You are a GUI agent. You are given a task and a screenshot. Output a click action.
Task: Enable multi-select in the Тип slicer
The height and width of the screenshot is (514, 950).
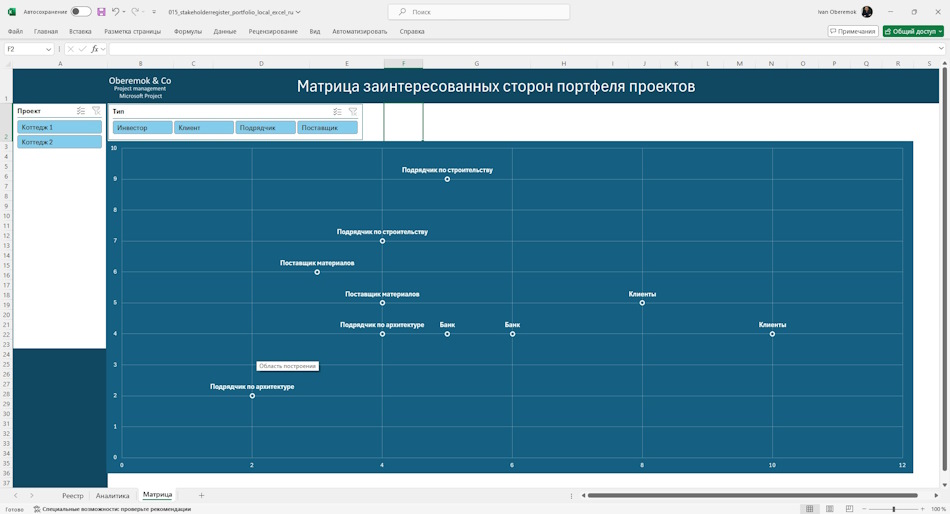[337, 112]
